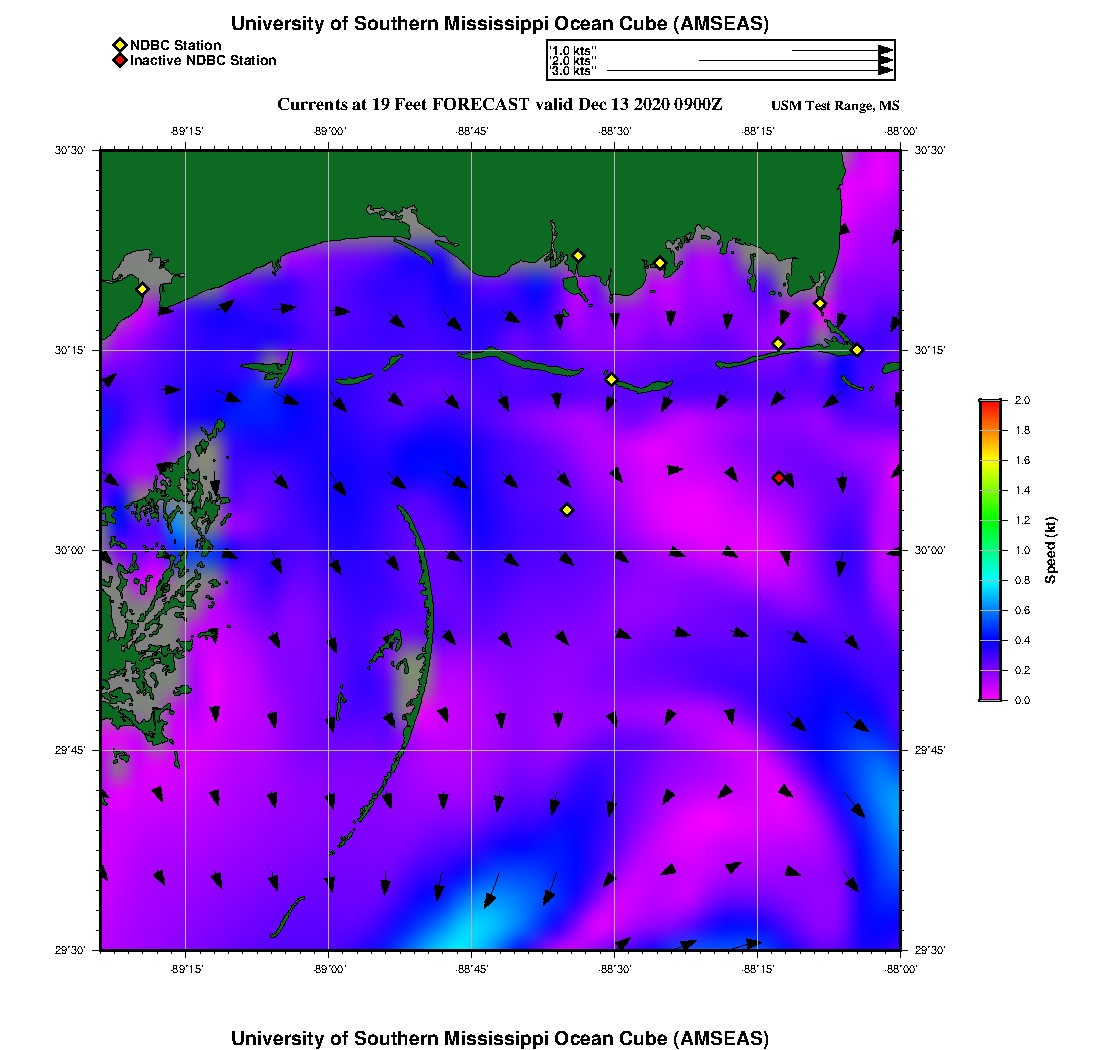Select the 2.0 kts label in scale box
Screen dimensions: 1100x1050
(574, 61)
